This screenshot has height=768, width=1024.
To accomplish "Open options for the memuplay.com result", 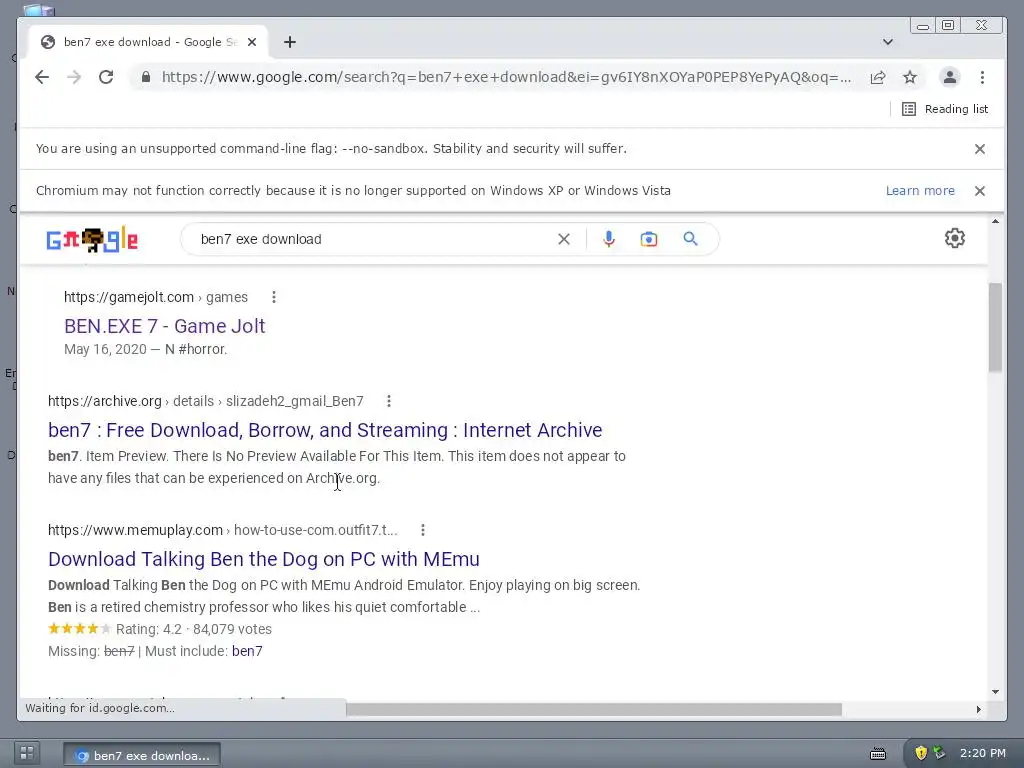I will pos(423,530).
